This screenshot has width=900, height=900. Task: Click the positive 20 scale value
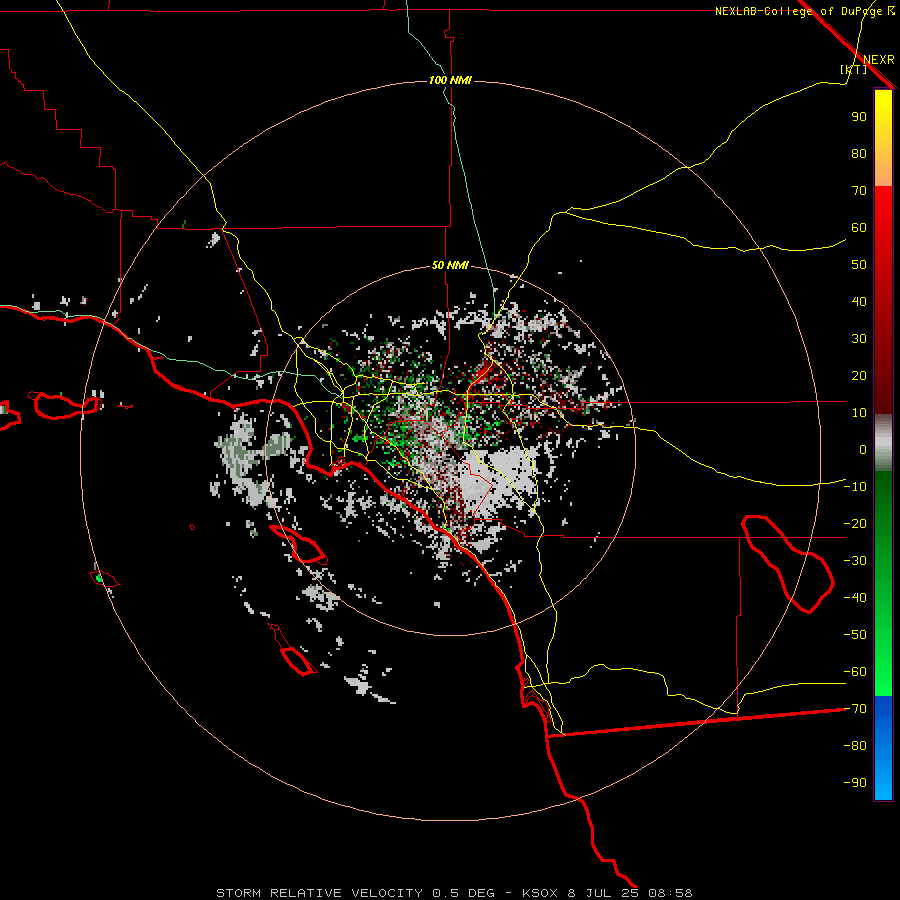859,375
